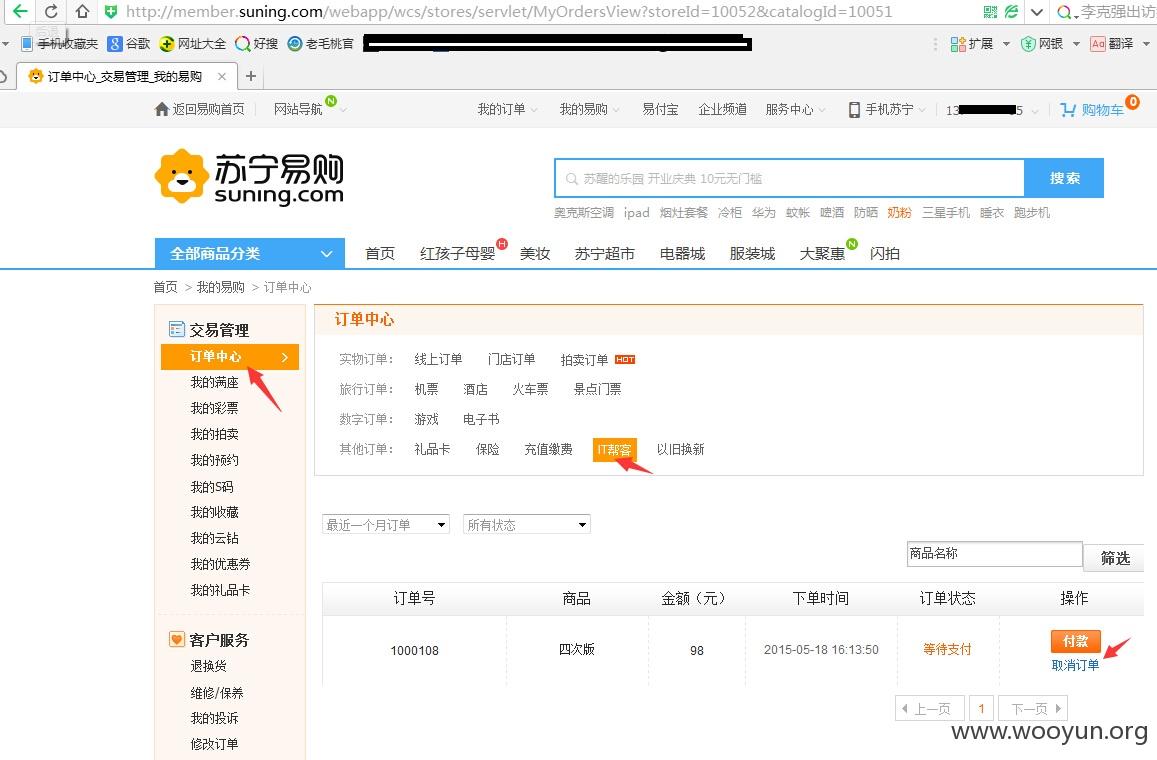This screenshot has width=1157, height=760.
Task: Click the 筛选 filter button
Action: click(x=1114, y=558)
